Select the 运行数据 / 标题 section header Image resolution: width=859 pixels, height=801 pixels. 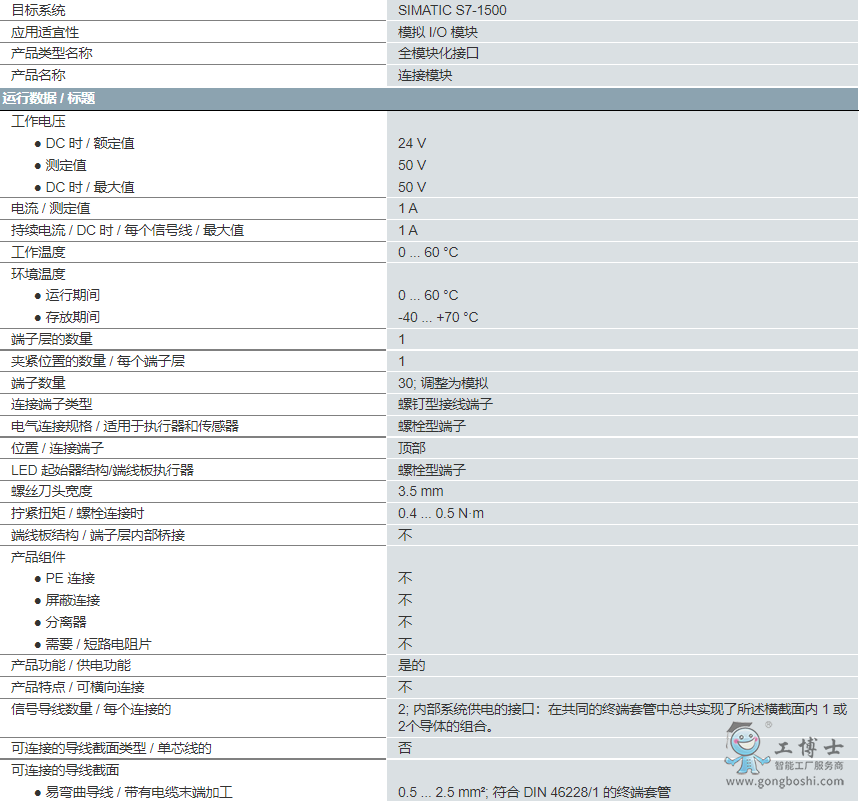click(x=49, y=98)
